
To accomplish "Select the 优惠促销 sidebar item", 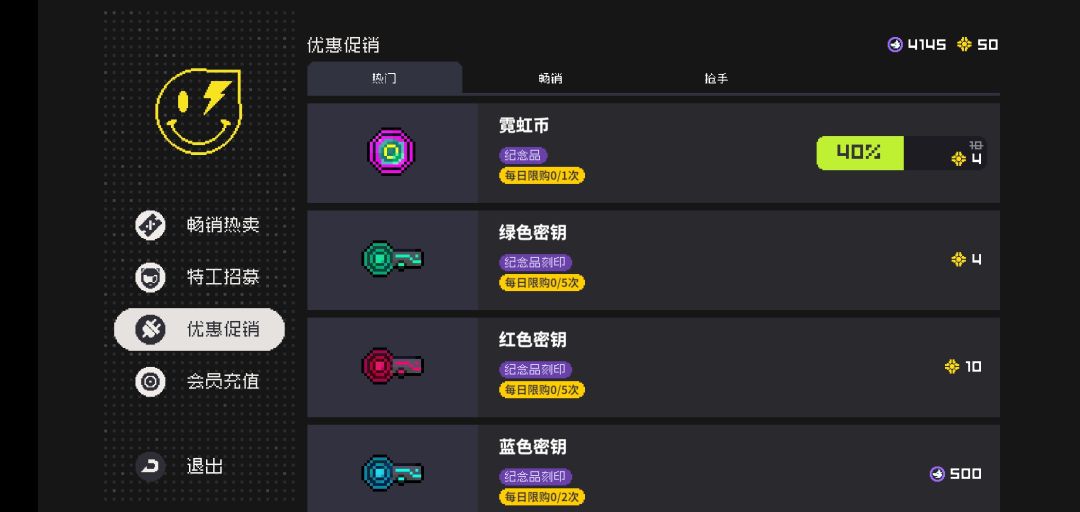I will [199, 329].
